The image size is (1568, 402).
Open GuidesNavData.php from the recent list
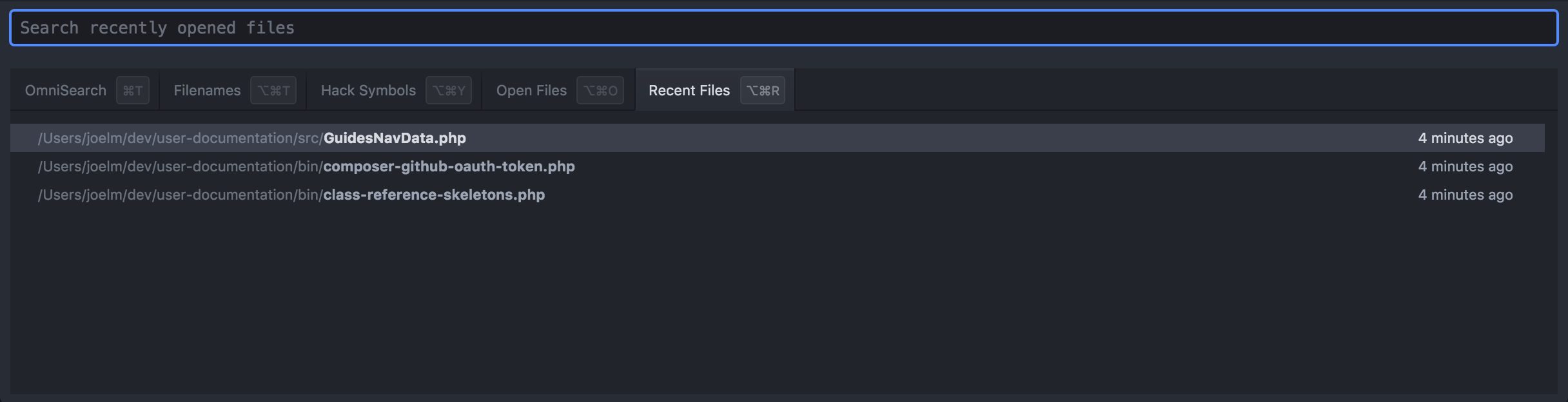(777, 138)
